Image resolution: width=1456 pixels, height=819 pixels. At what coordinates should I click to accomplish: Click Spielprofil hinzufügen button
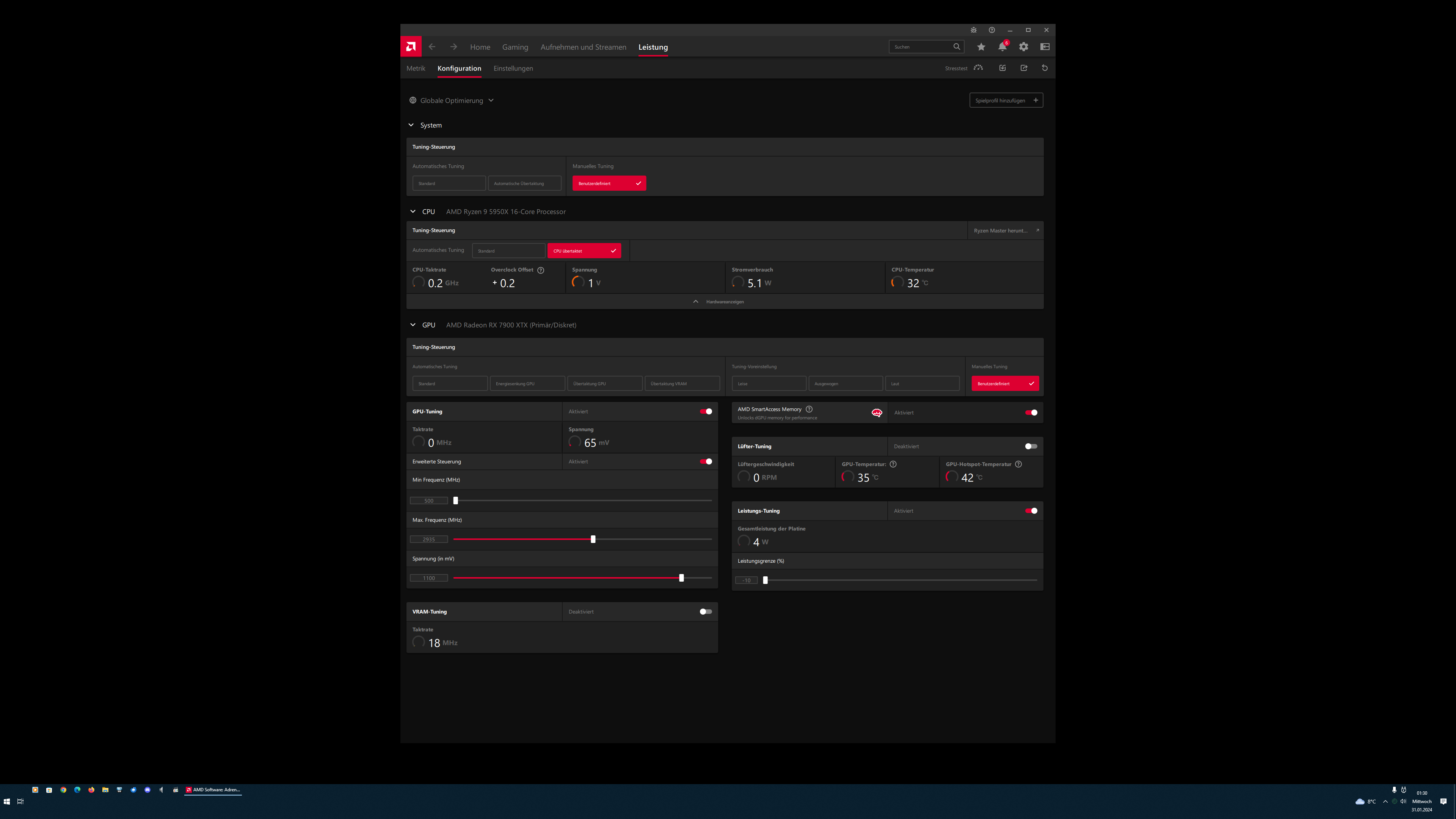coord(1006,100)
